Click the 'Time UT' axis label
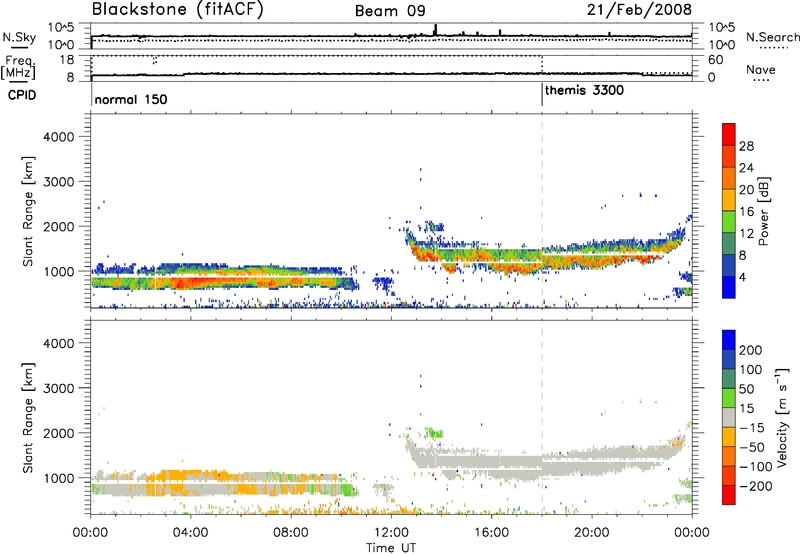Image resolution: width=800 pixels, height=554 pixels. [391, 548]
